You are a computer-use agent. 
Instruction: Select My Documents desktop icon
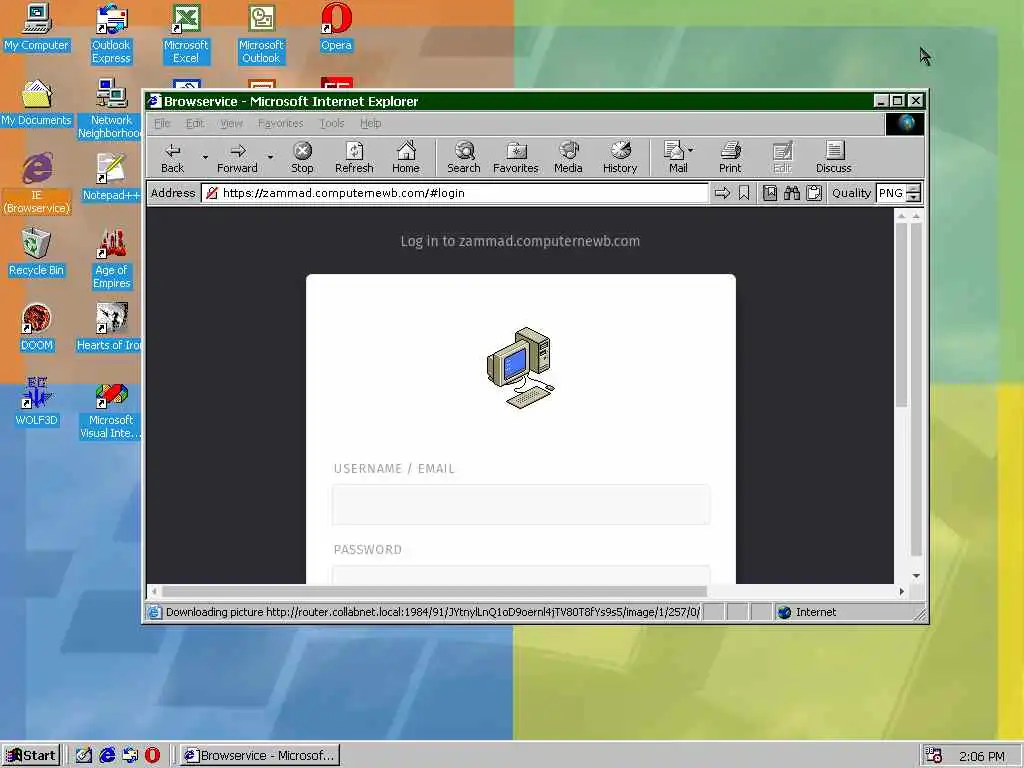pos(37,103)
